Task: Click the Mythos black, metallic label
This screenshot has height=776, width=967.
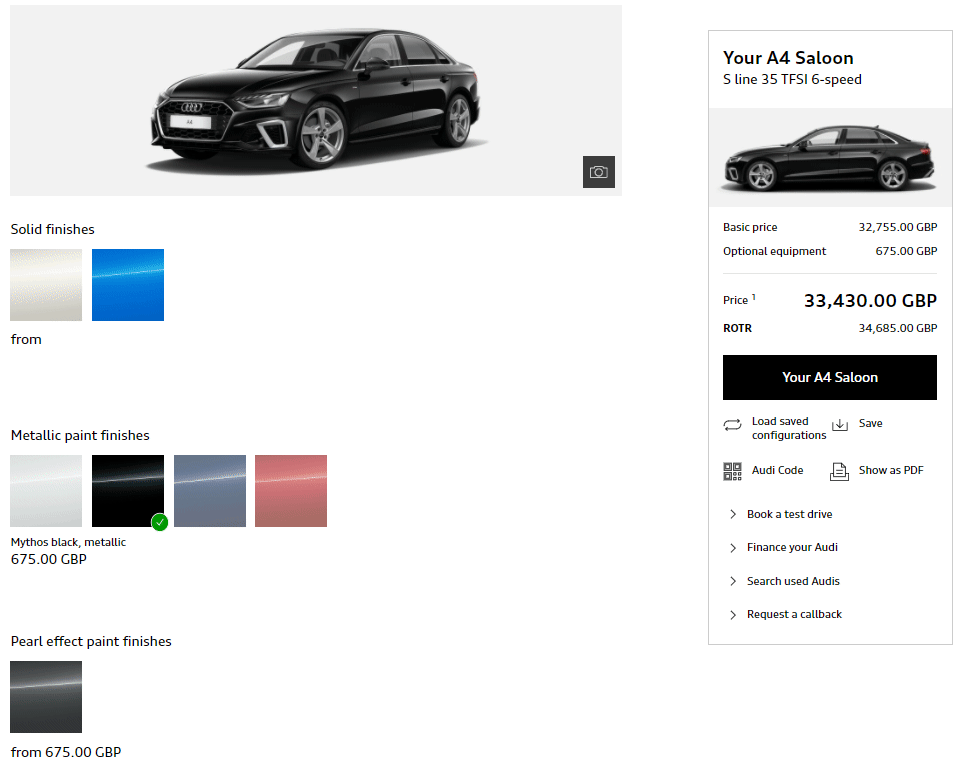Action: (68, 542)
